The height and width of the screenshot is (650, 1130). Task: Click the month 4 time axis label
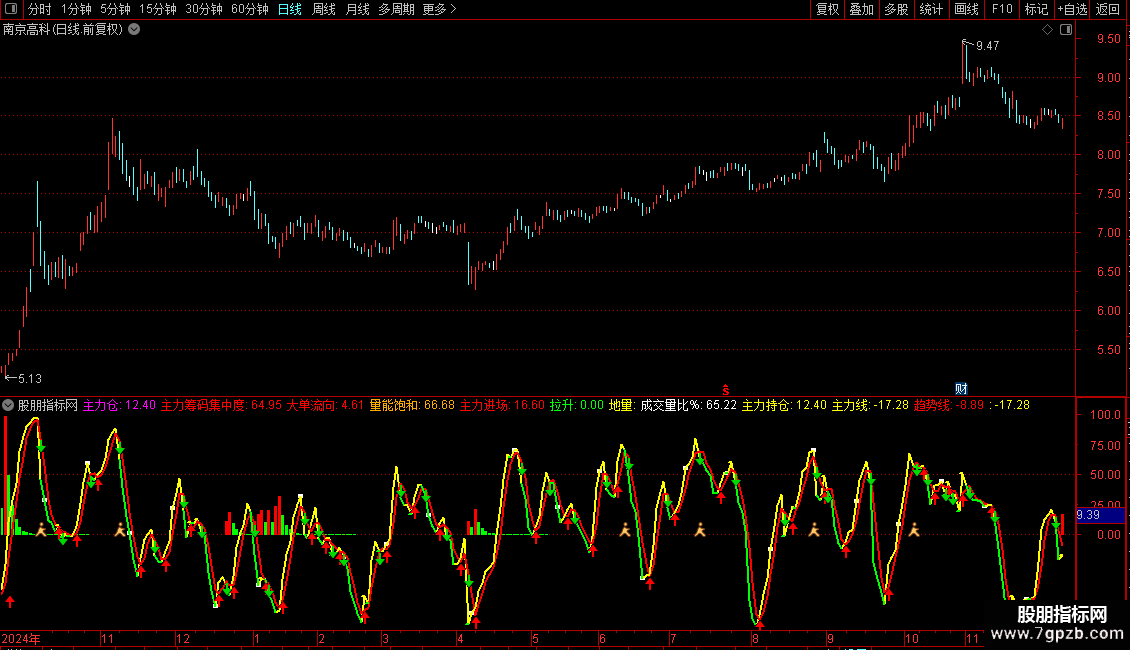[460, 639]
